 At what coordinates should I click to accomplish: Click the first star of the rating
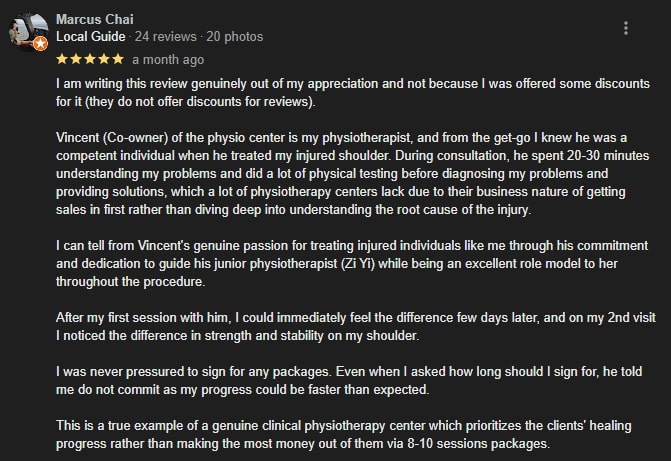point(62,60)
